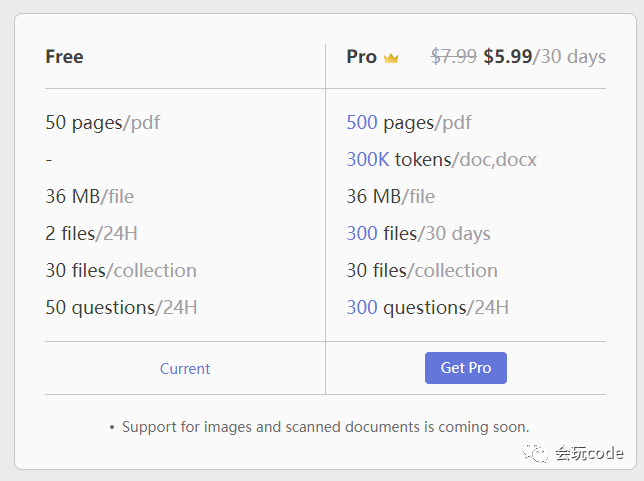Screen dimensions: 644x481
Task: Click Free 30 files/collection row
Action: tap(121, 271)
